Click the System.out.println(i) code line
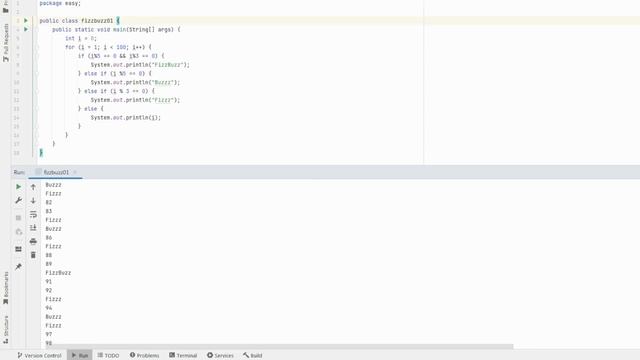The width and height of the screenshot is (640, 360). [126, 118]
